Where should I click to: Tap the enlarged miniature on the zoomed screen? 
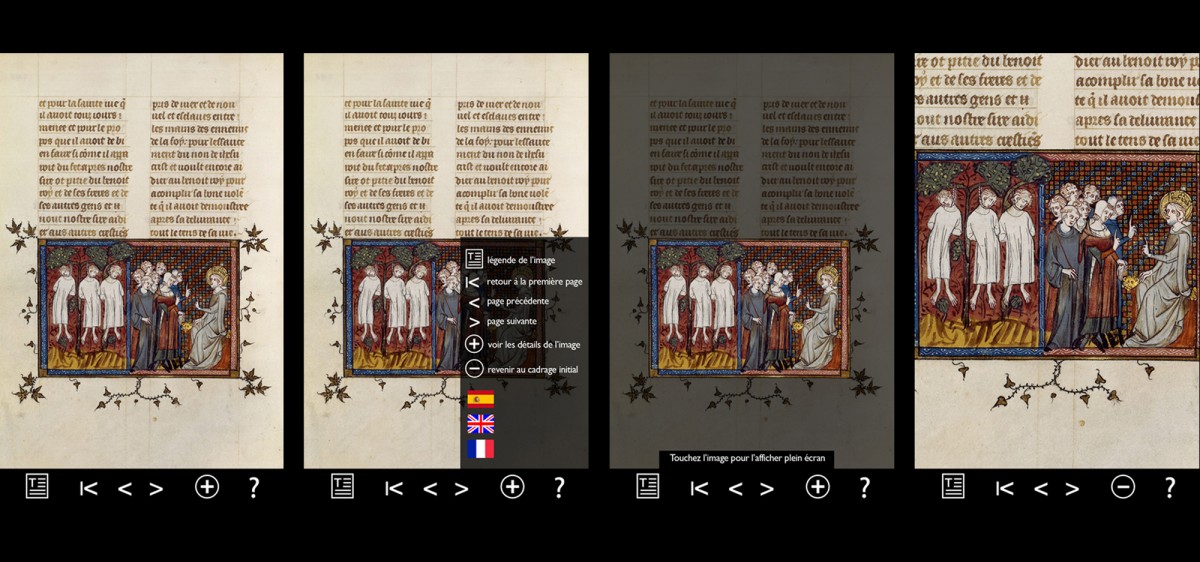1057,254
